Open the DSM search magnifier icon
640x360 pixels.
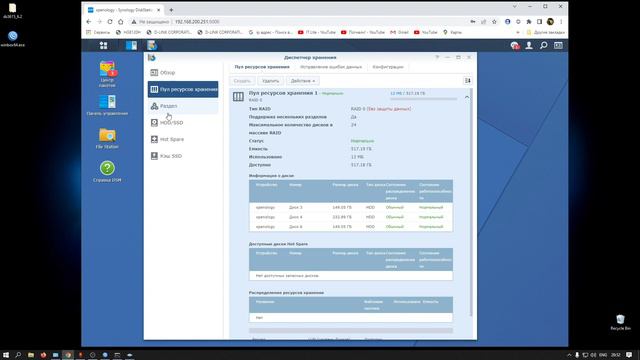coord(544,46)
